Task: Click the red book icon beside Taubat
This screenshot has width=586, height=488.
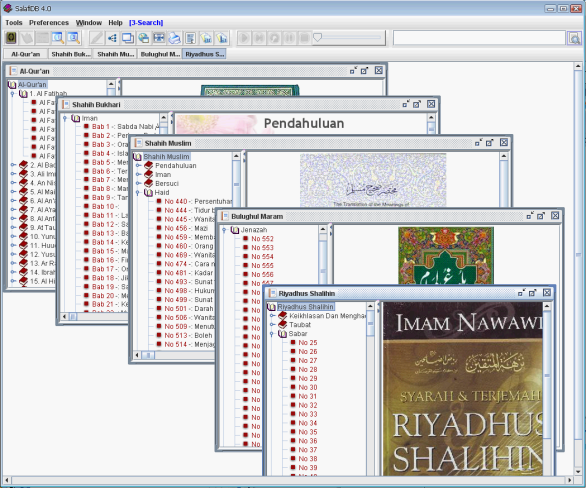Action: click(283, 325)
